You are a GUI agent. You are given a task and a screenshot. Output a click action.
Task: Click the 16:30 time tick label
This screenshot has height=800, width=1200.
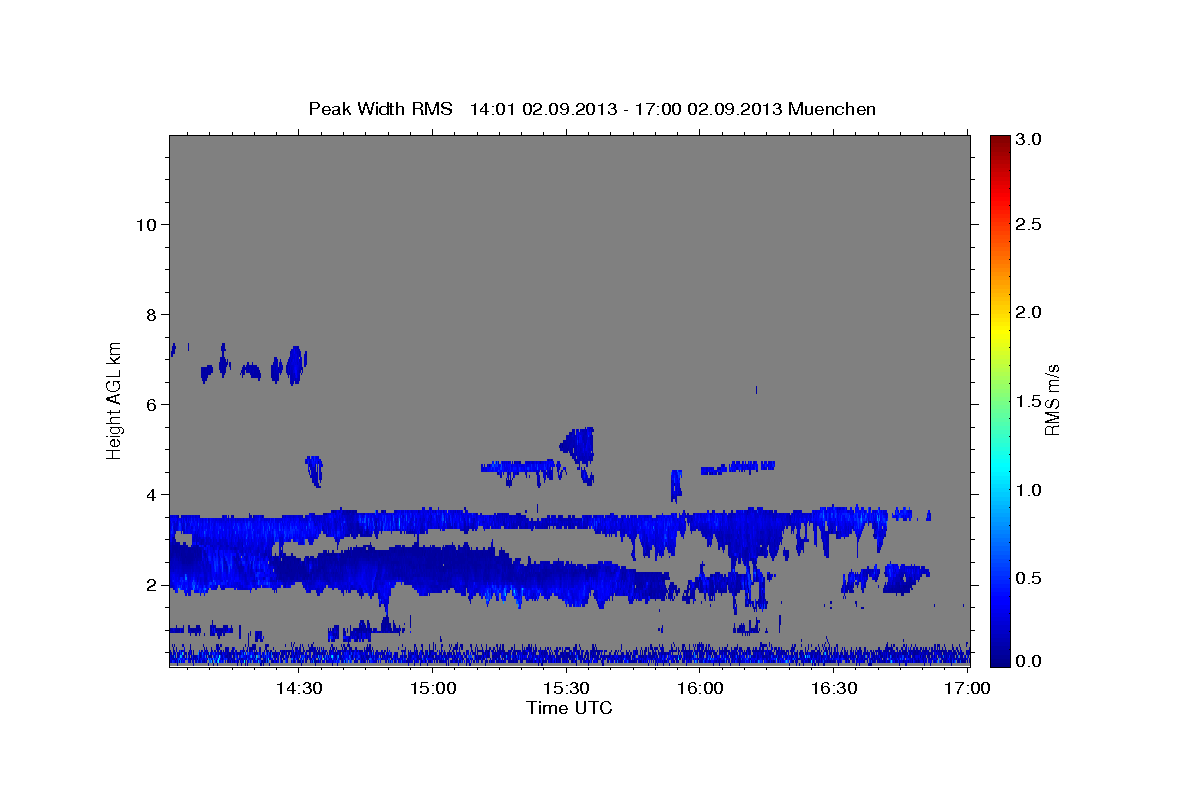(834, 689)
